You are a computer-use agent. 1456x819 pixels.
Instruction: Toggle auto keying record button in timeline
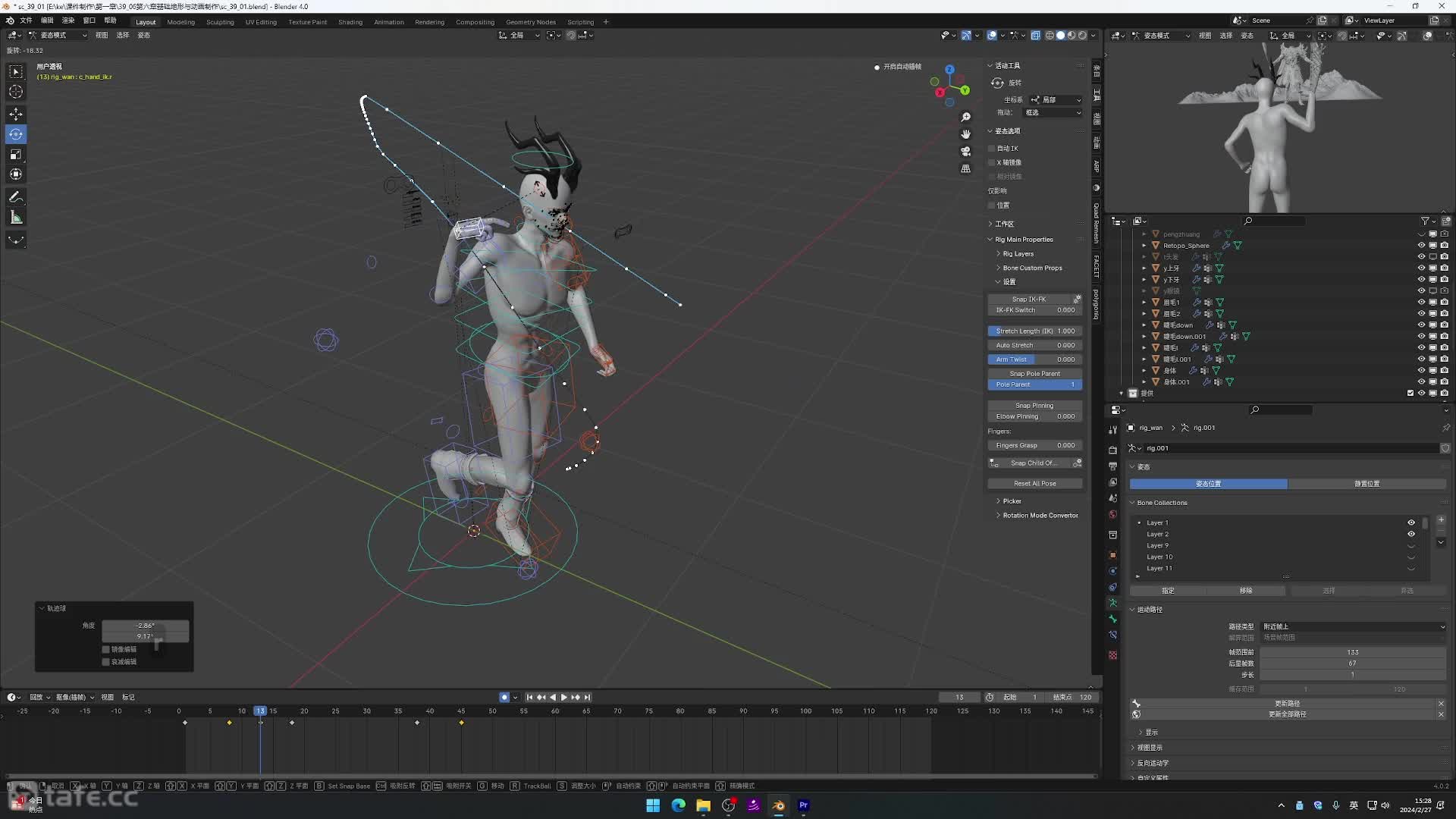(x=504, y=697)
